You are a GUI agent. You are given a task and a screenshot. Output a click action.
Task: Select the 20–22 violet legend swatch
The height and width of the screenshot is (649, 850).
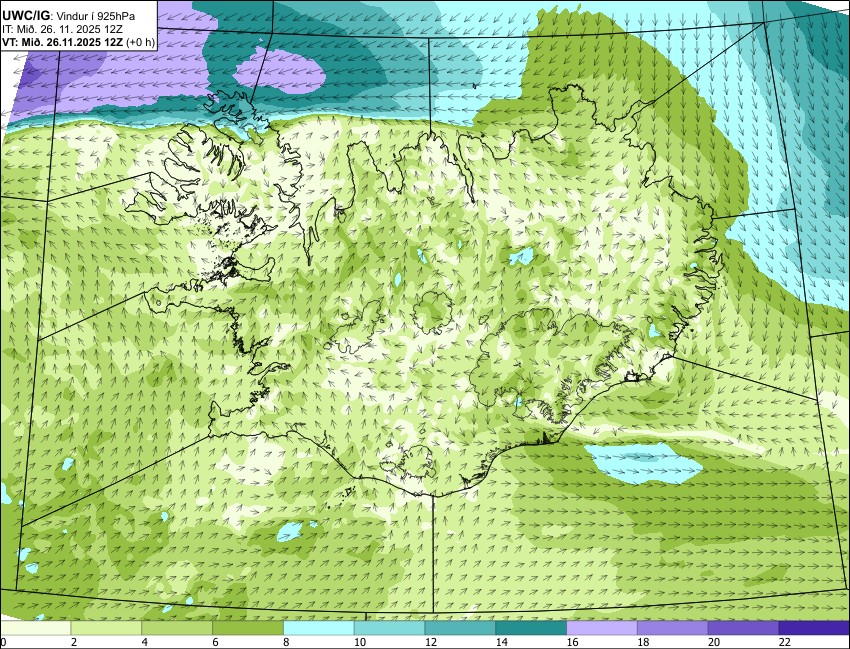(x=744, y=628)
